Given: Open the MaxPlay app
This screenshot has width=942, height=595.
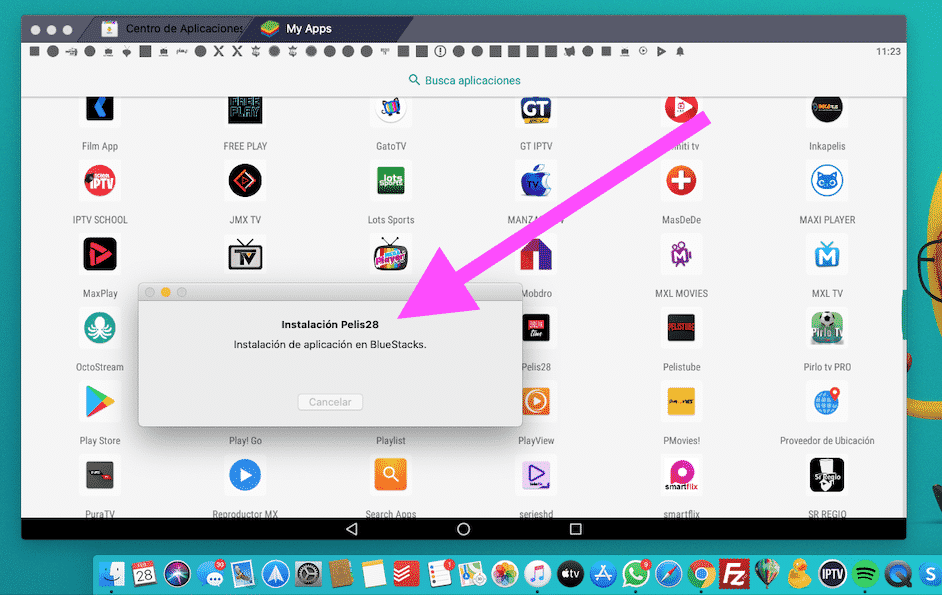Looking at the screenshot, I should [99, 254].
